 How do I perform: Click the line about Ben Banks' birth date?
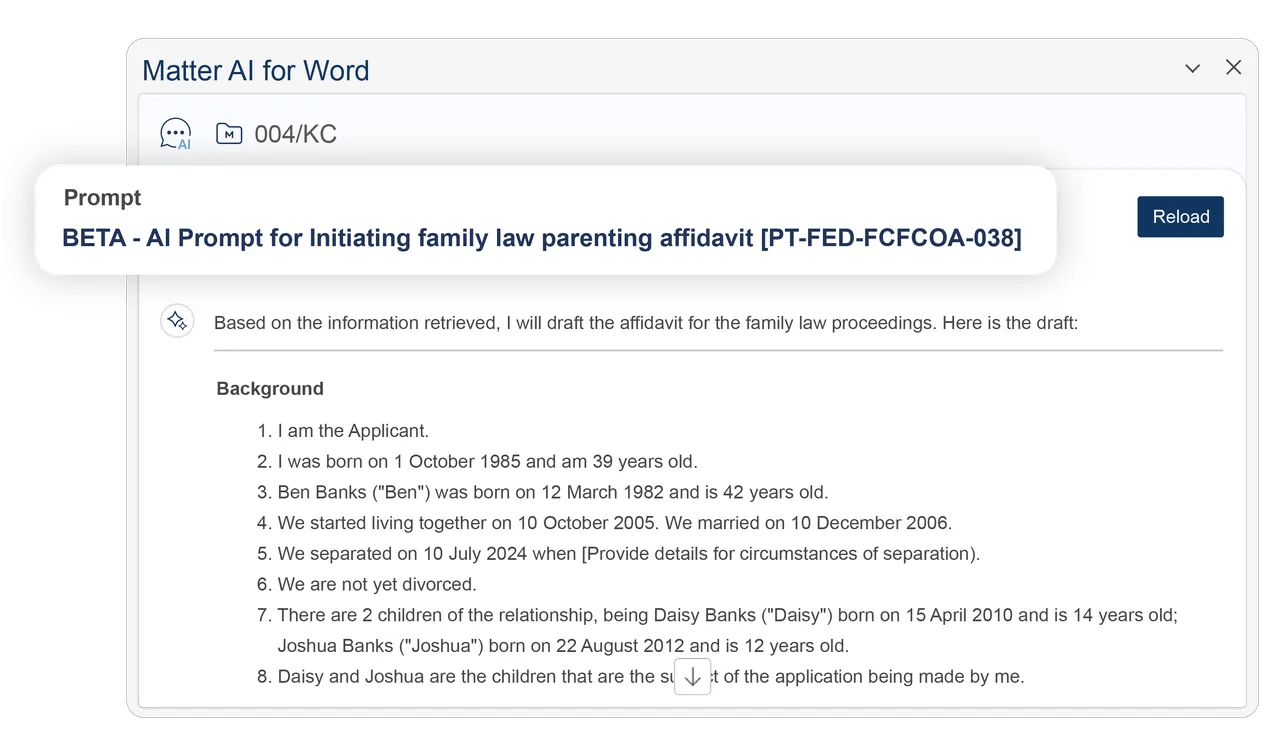pyautogui.click(x=552, y=492)
